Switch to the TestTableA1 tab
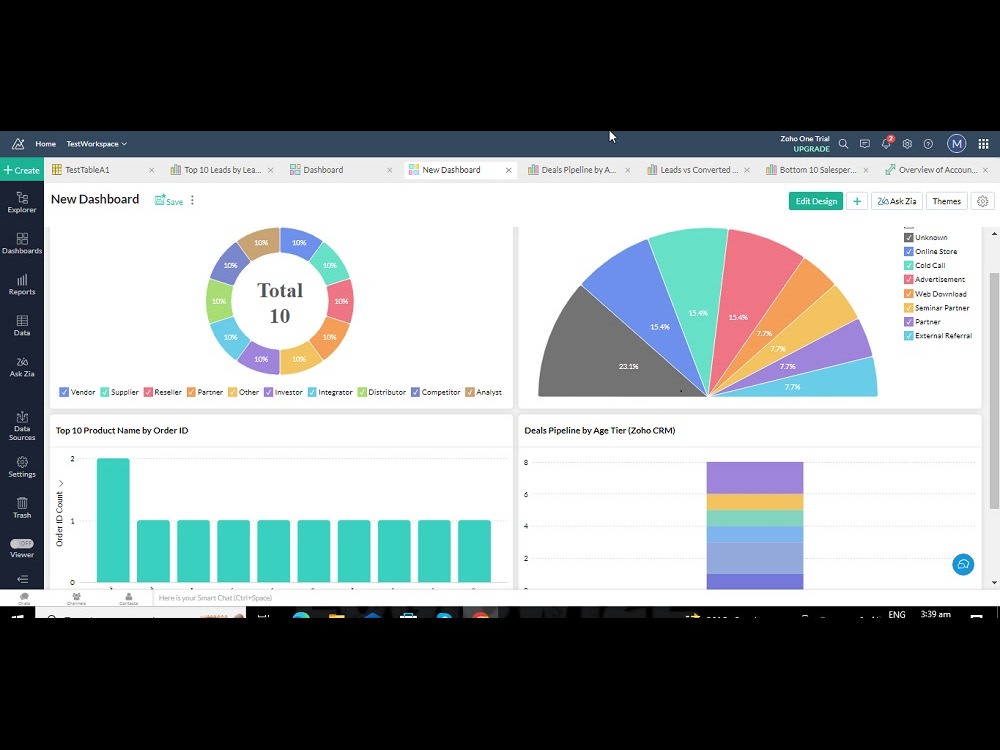Image resolution: width=1000 pixels, height=750 pixels. coord(87,170)
